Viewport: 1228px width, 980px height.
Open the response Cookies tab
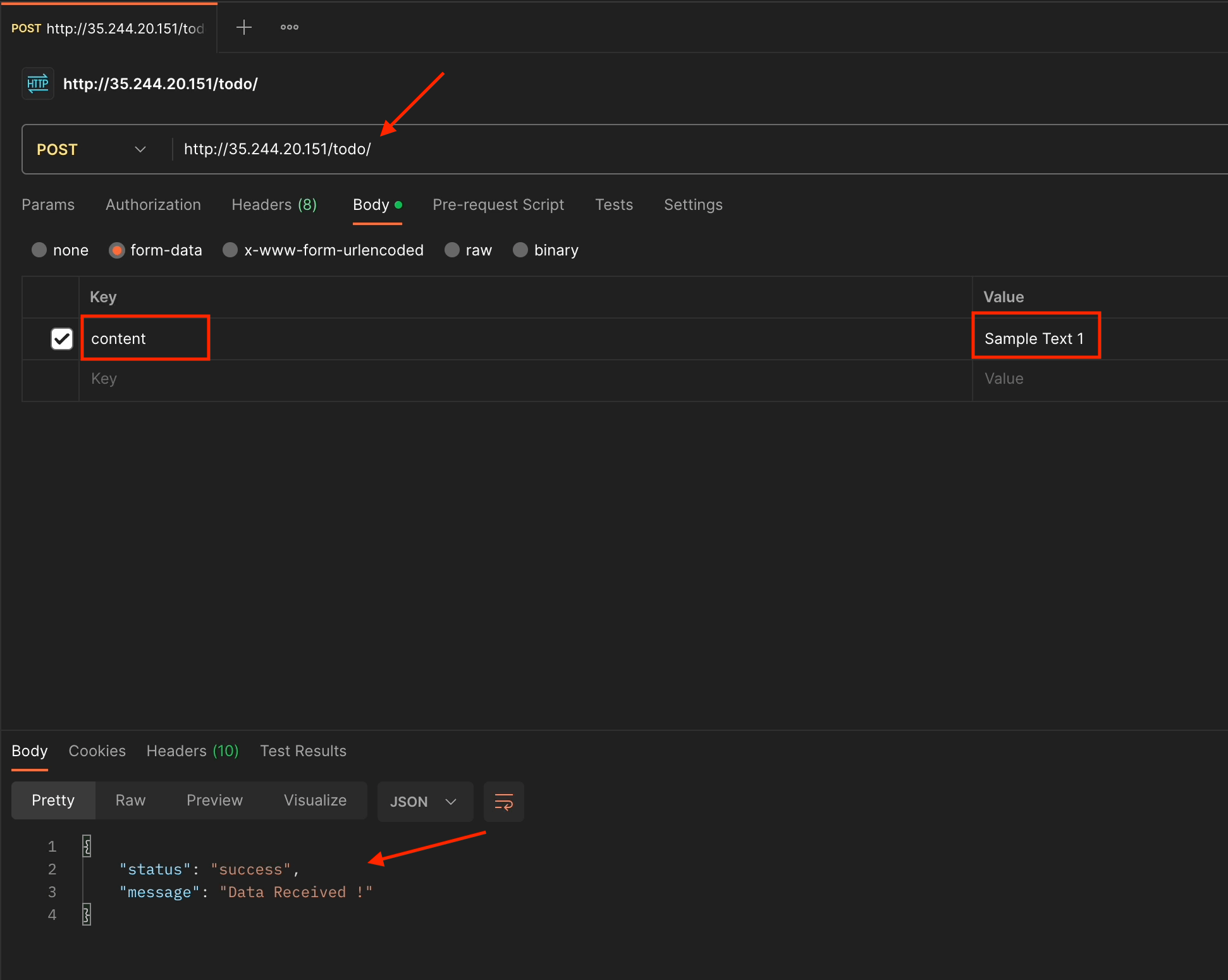97,751
